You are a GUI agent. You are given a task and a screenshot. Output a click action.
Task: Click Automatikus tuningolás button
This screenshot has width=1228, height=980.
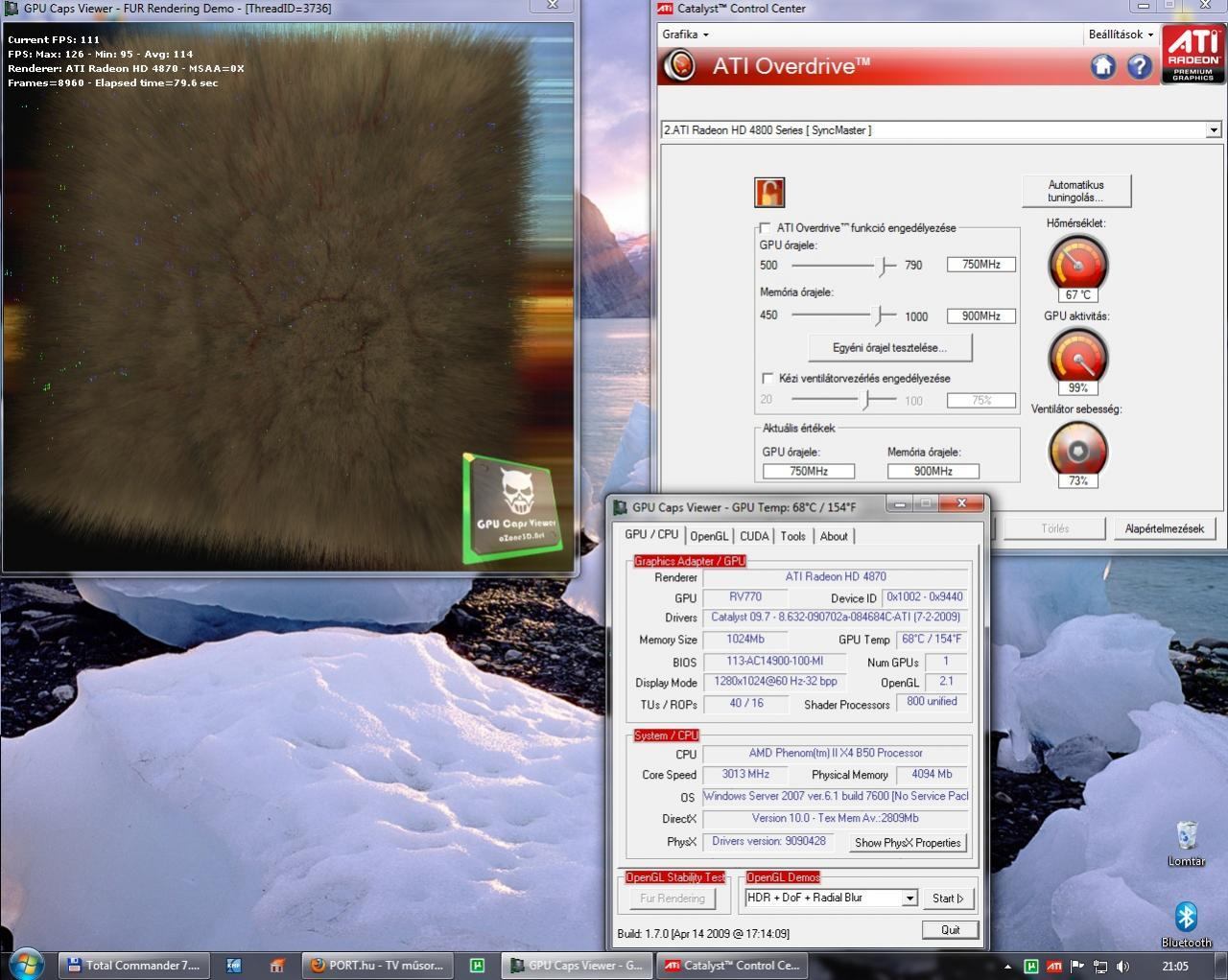[x=1076, y=191]
